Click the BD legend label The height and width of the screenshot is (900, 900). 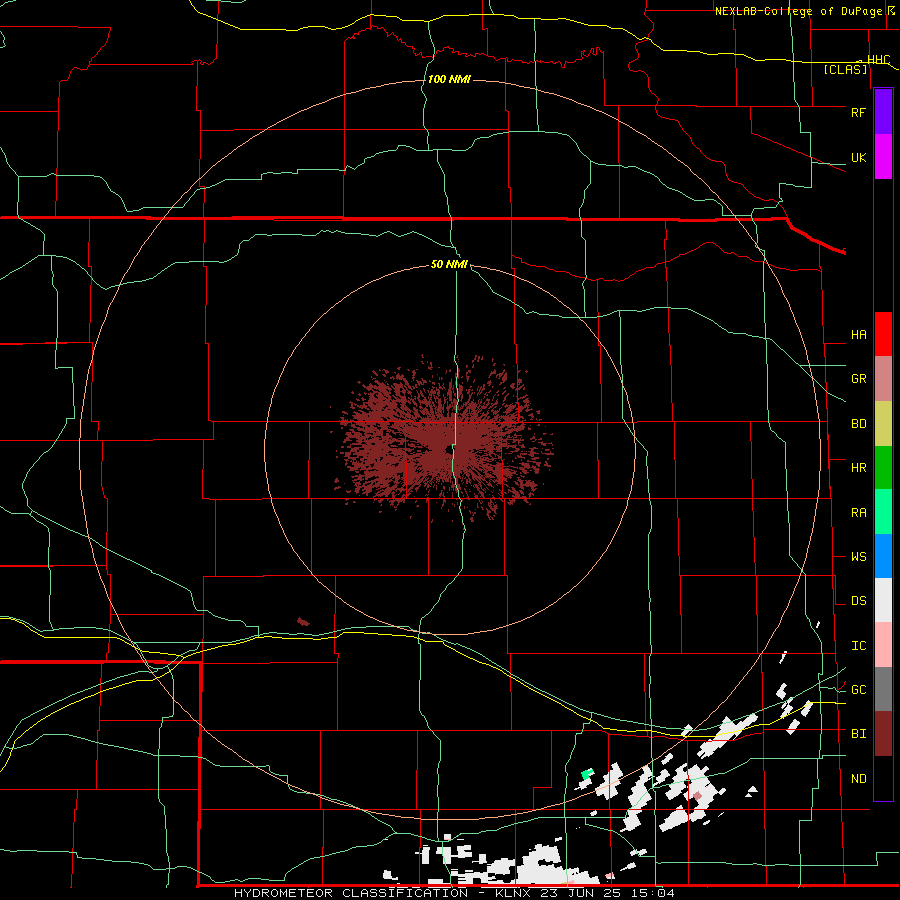coord(859,424)
